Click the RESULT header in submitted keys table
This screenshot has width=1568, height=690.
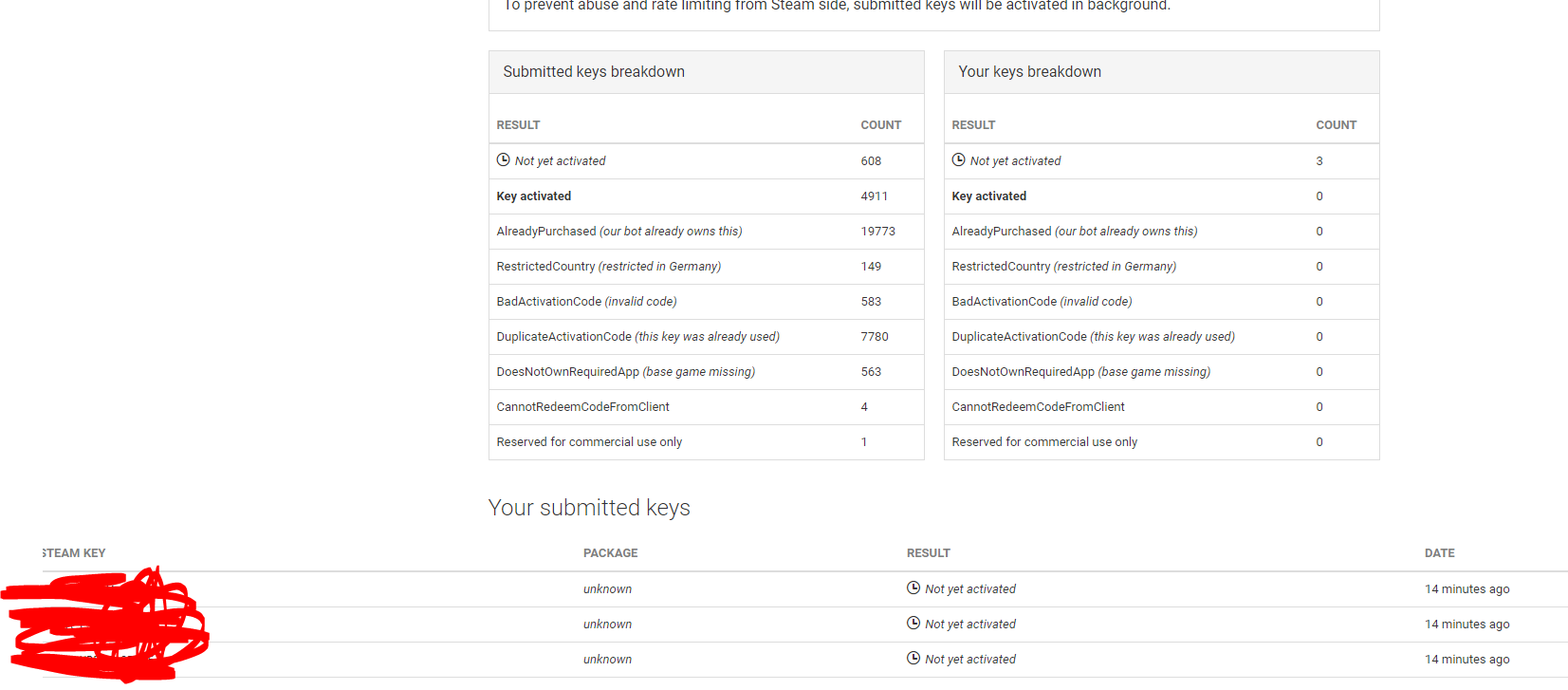[x=928, y=553]
